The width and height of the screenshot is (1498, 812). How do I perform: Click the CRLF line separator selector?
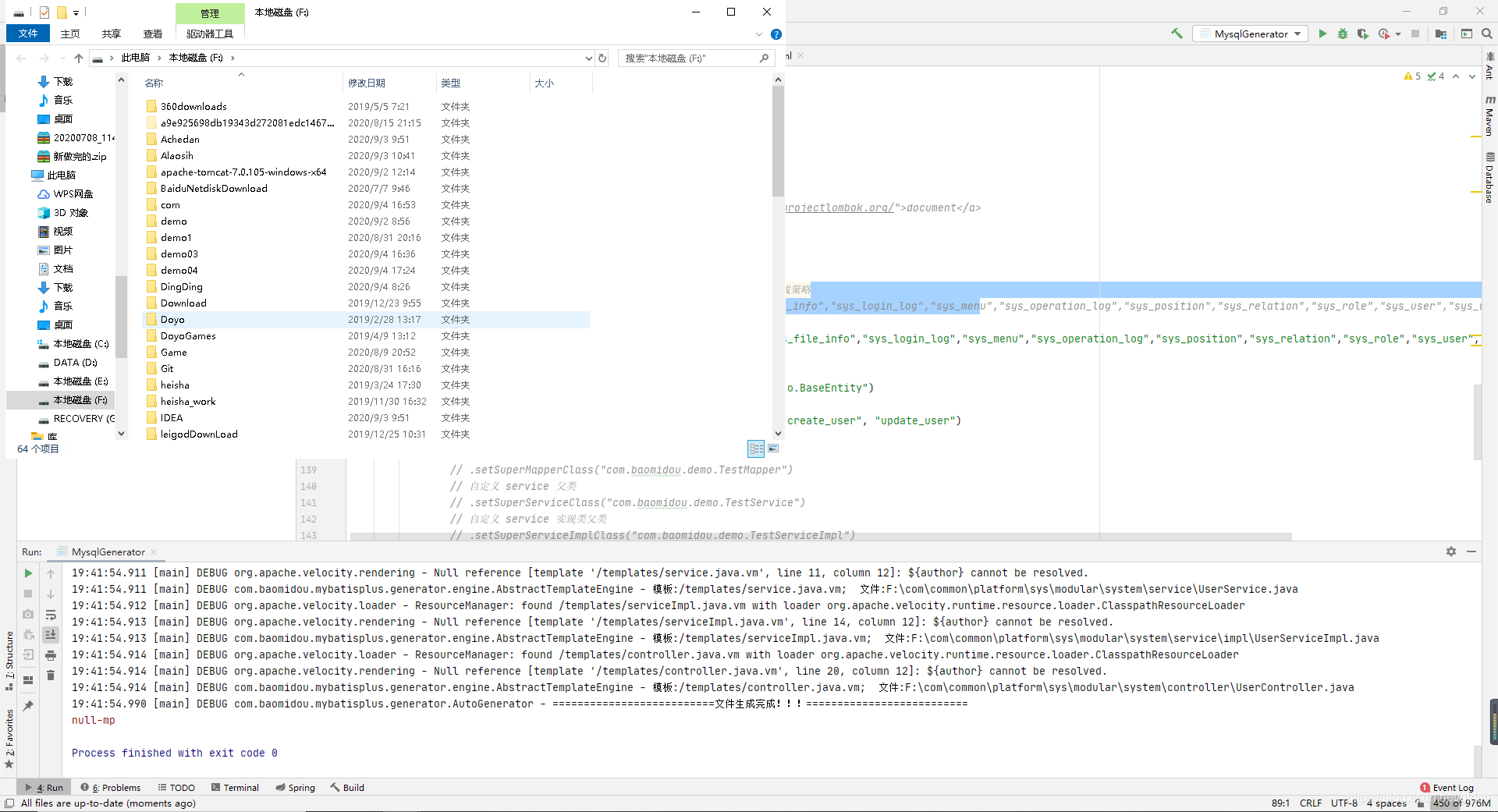(x=1311, y=803)
